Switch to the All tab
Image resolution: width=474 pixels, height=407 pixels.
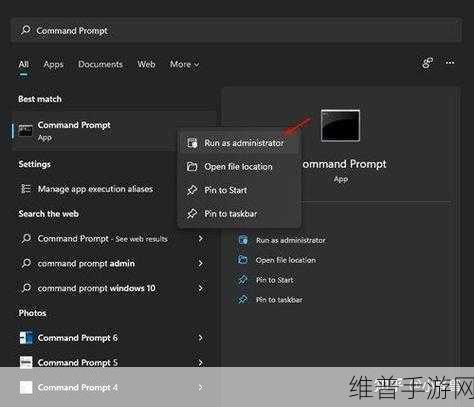coord(23,64)
